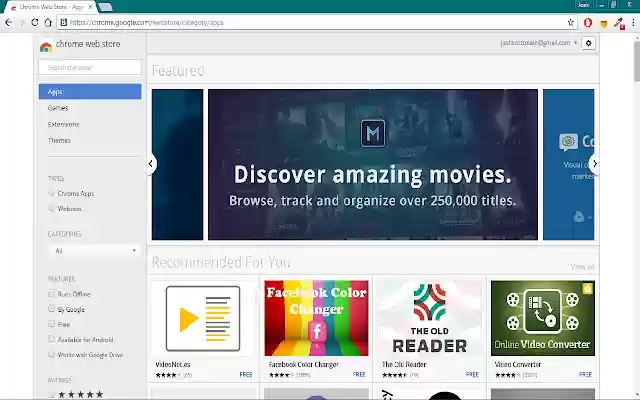Click the yellow extension icon in toolbar
This screenshot has height=400, width=640.
point(604,23)
